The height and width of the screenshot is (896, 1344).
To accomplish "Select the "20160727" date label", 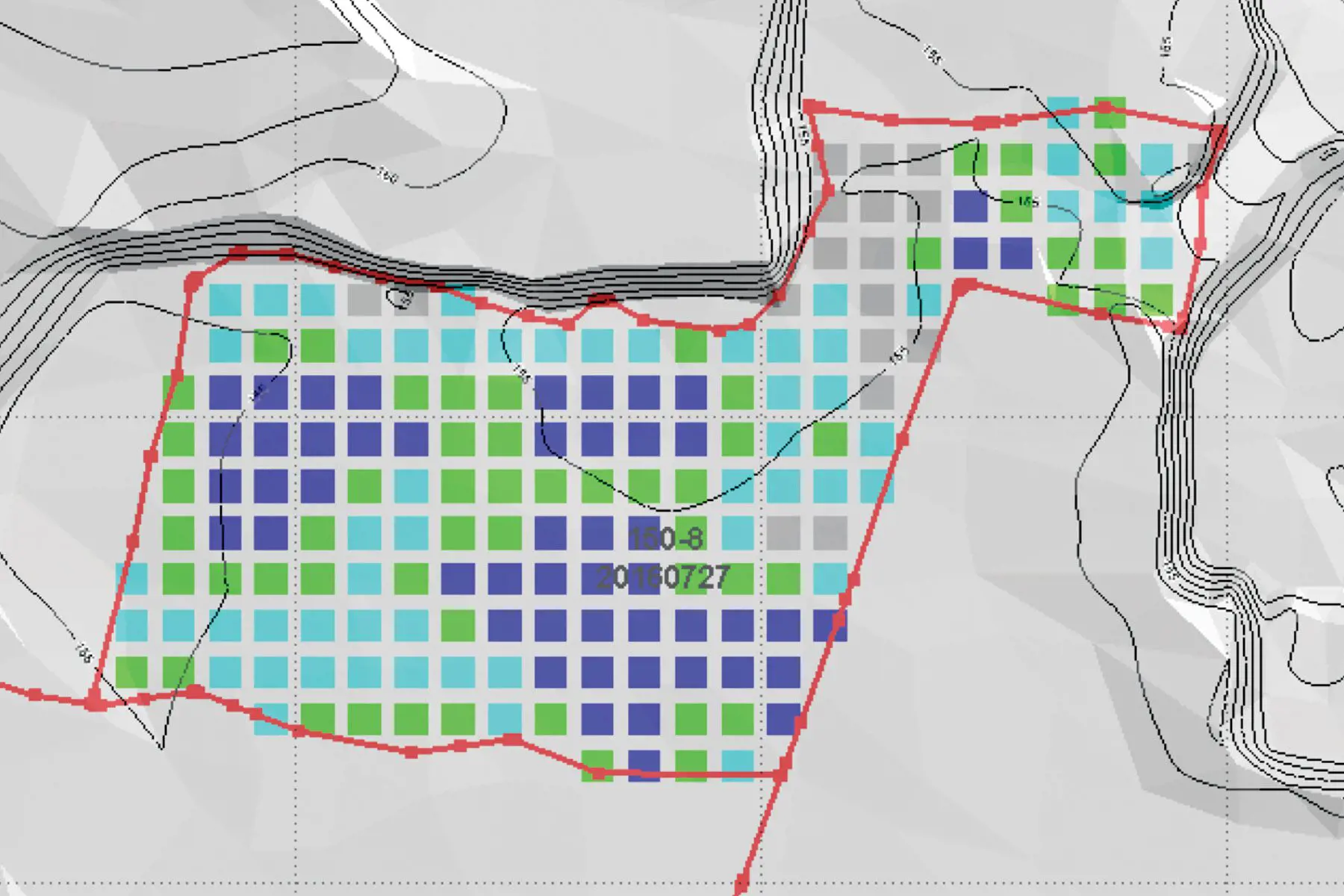I will (663, 577).
